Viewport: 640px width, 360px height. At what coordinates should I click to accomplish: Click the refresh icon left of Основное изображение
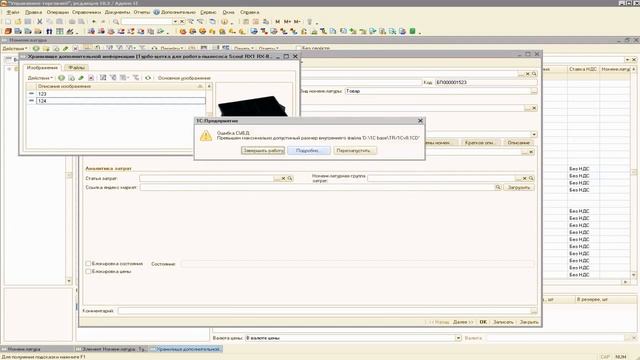(x=148, y=78)
